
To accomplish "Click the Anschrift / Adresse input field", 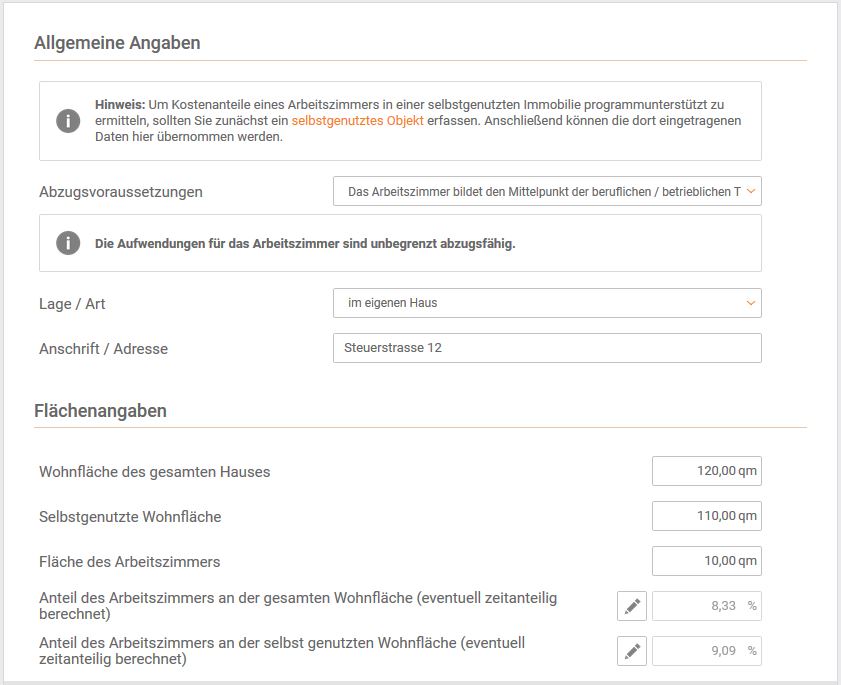I will tap(547, 348).
